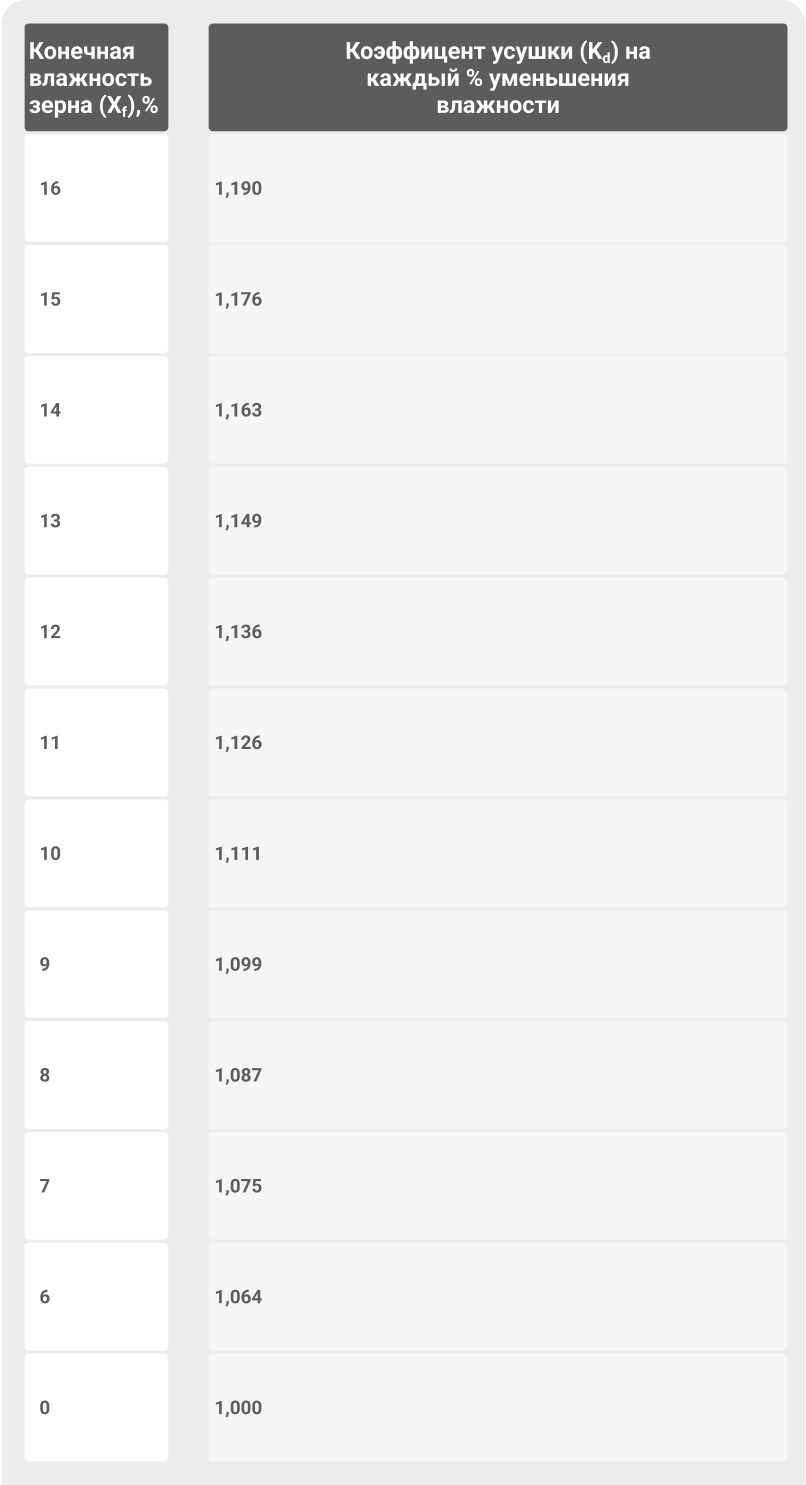Click the moisture cell with value 15

pyautogui.click(x=96, y=299)
